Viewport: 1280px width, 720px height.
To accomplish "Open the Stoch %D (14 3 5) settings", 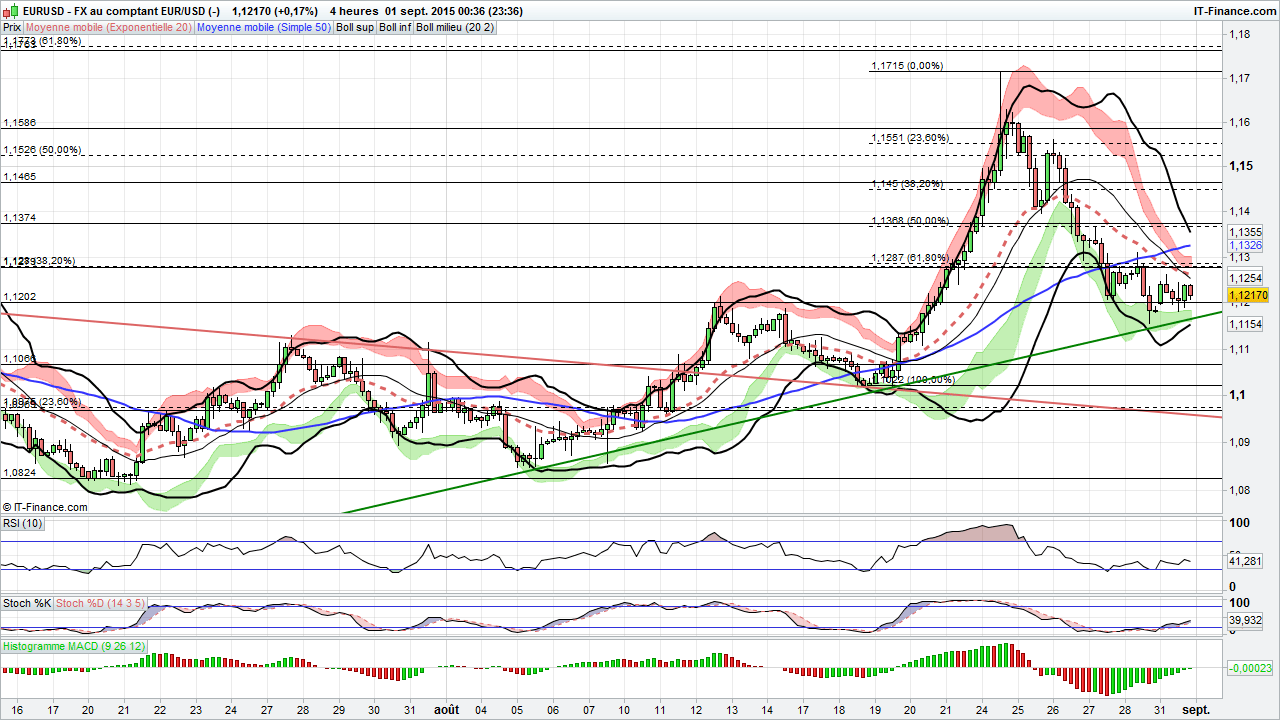I will pos(98,603).
